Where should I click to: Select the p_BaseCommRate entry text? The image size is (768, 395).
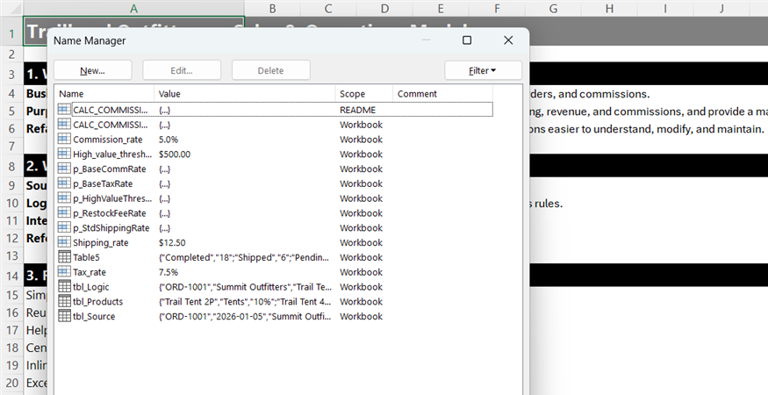click(109, 169)
